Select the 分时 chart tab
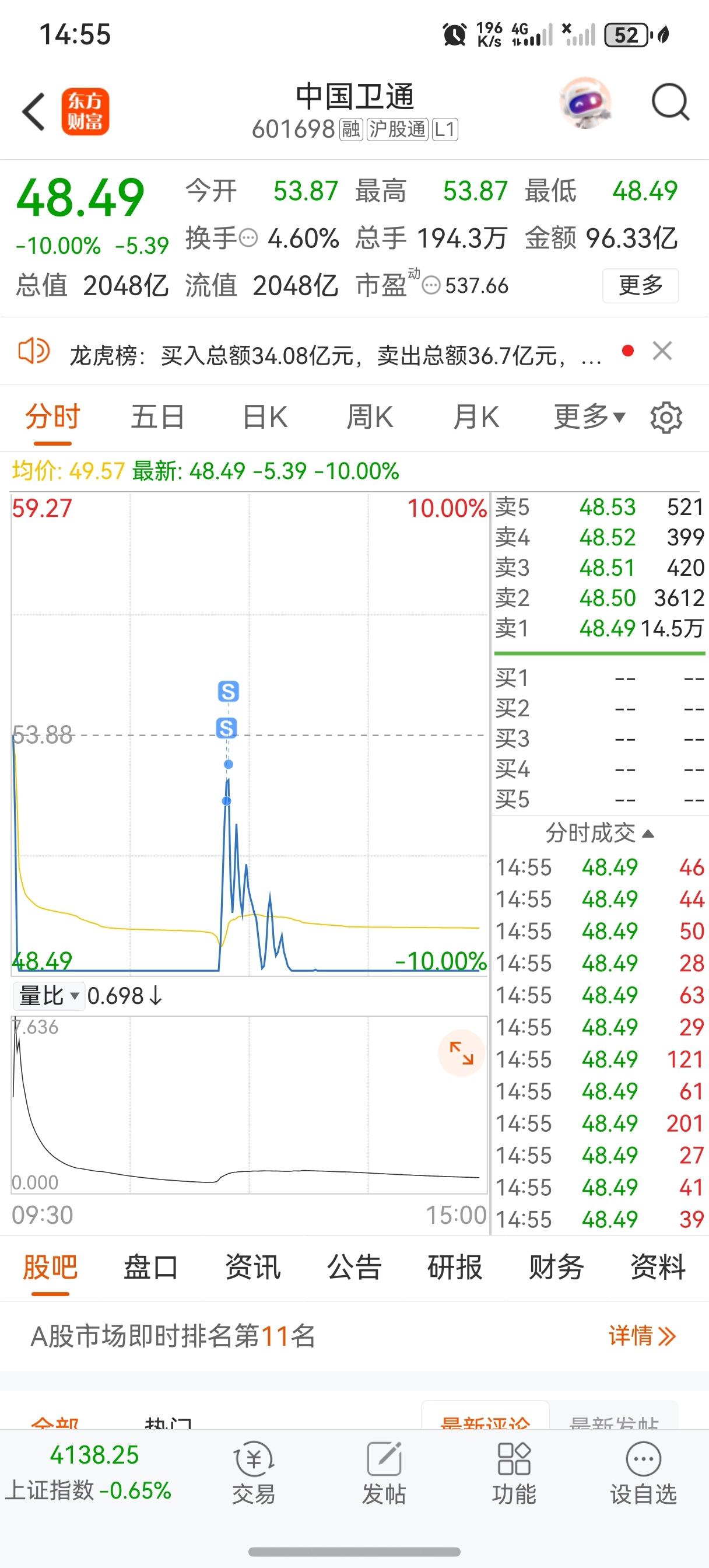The width and height of the screenshot is (709, 1568). tap(53, 418)
